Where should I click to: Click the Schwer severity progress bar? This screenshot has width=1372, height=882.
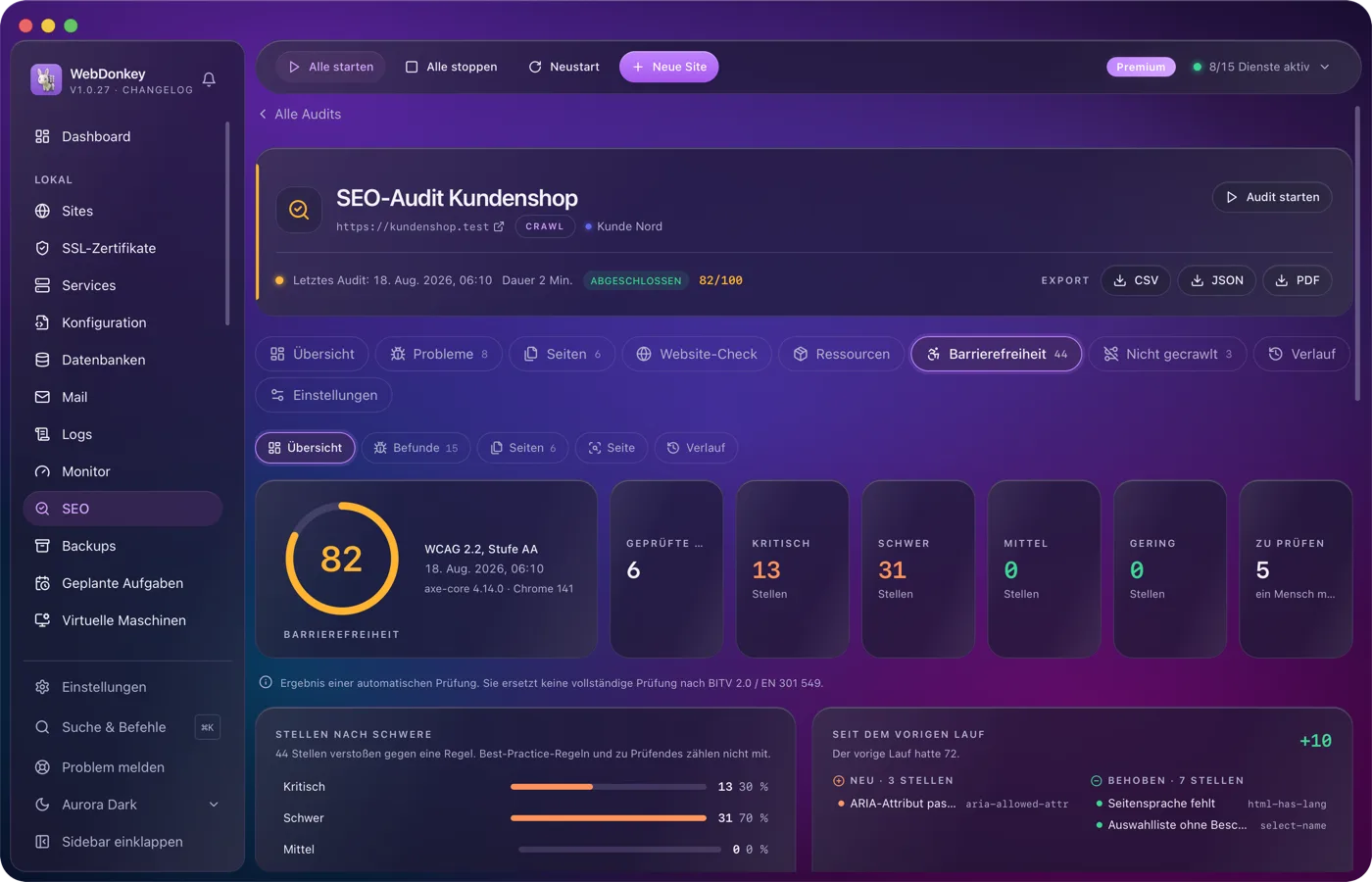[x=609, y=818]
